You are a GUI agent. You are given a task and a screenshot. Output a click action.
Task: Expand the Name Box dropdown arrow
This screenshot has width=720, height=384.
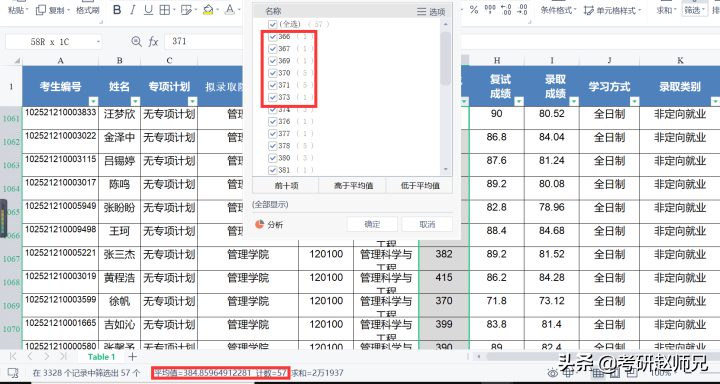98,42
